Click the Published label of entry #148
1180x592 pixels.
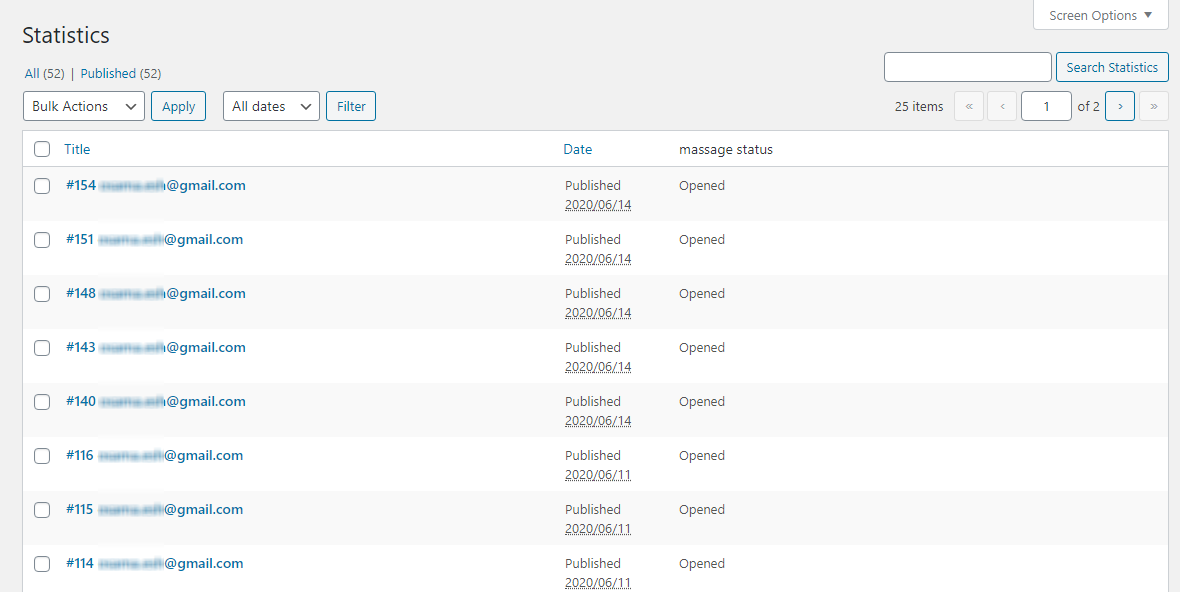593,293
